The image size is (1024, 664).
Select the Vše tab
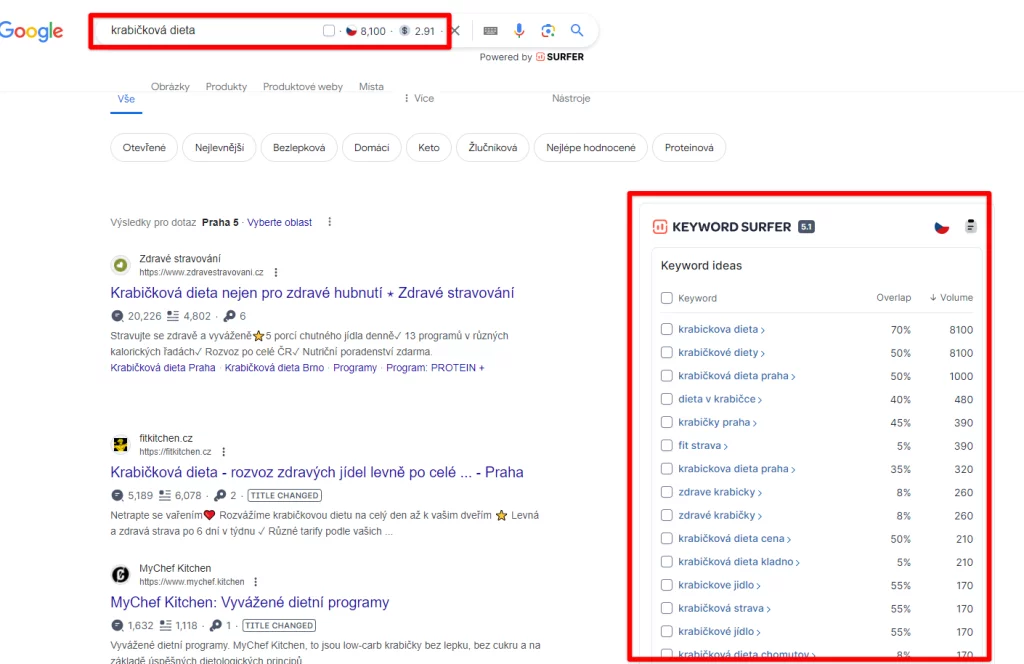click(126, 99)
